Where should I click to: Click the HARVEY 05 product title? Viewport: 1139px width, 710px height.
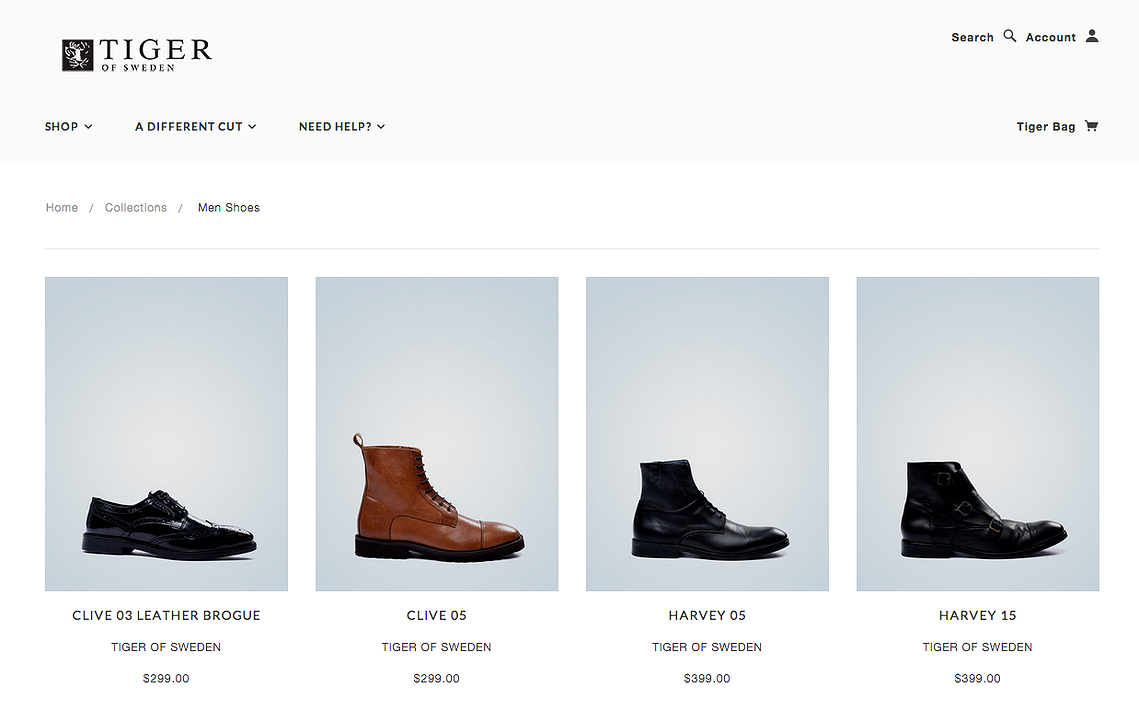click(x=708, y=616)
